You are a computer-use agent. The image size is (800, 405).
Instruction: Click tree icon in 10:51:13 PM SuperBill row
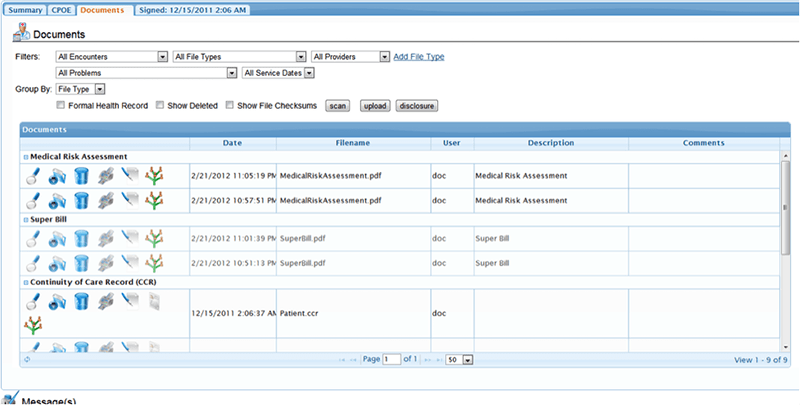(154, 263)
